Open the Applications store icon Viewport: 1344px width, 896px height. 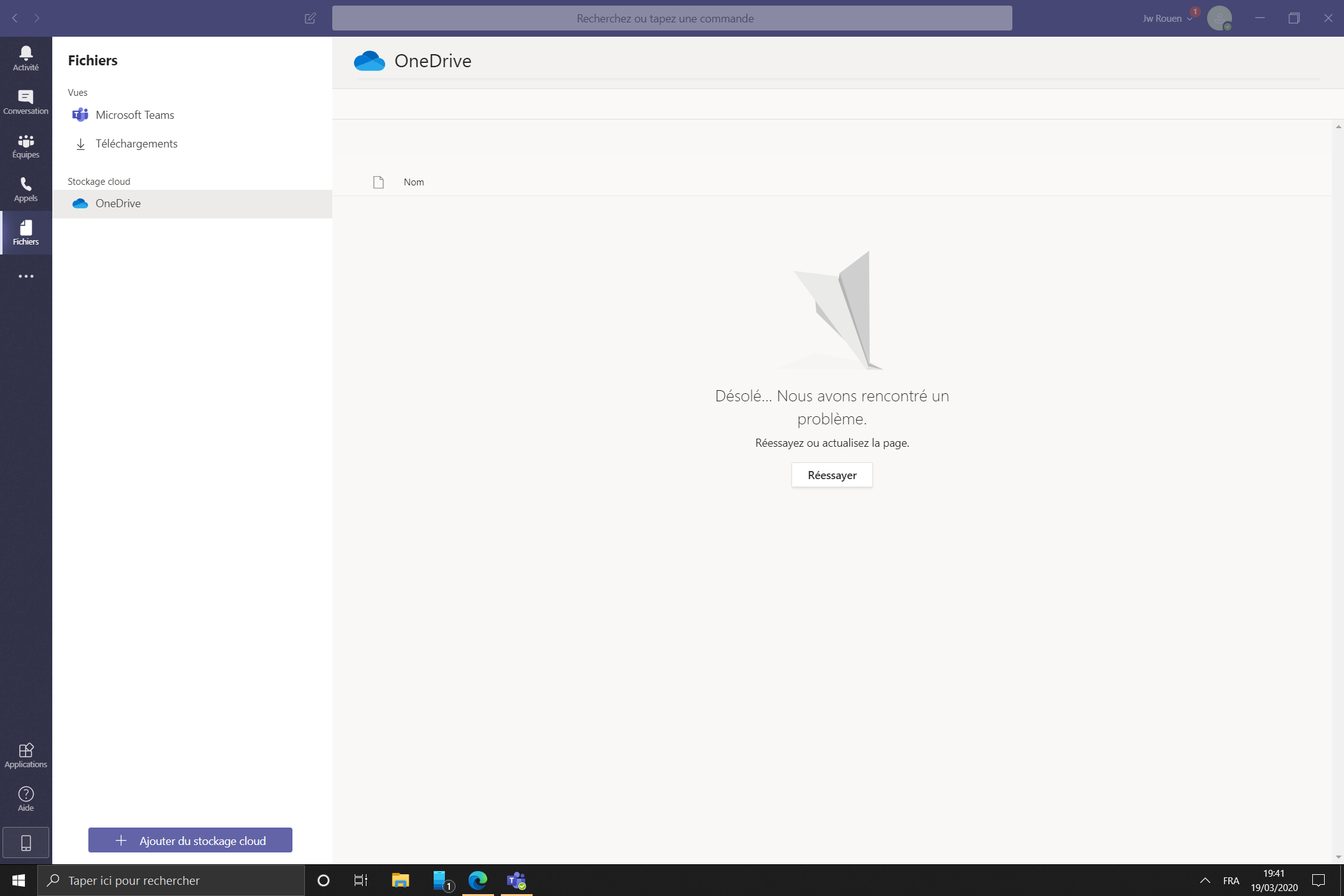pyautogui.click(x=26, y=755)
